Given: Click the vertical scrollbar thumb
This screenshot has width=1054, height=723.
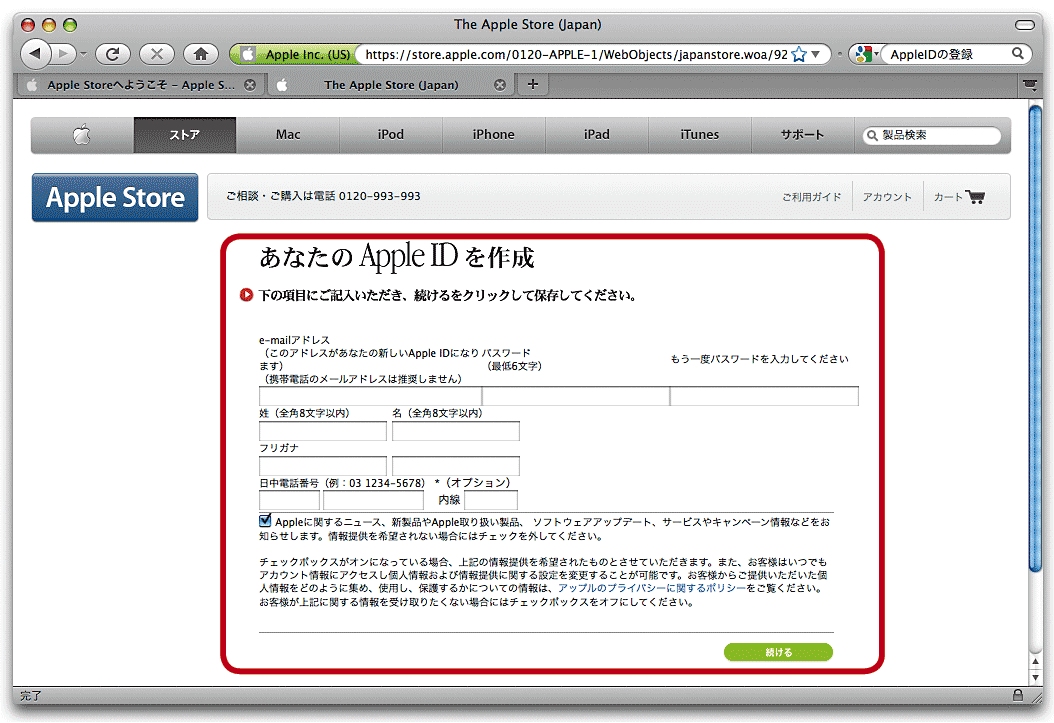Looking at the screenshot, I should click(1035, 338).
